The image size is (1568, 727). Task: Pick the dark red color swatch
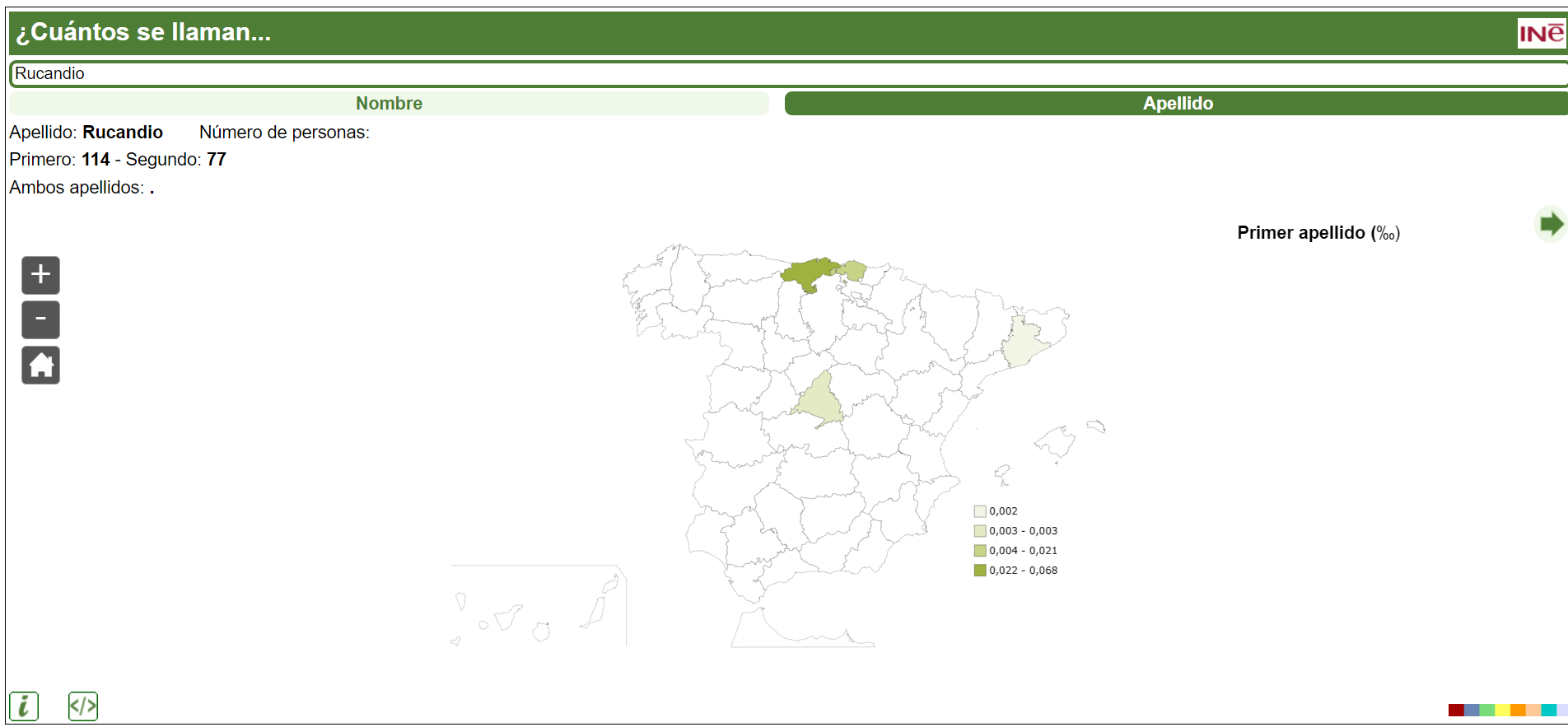pyautogui.click(x=1456, y=710)
